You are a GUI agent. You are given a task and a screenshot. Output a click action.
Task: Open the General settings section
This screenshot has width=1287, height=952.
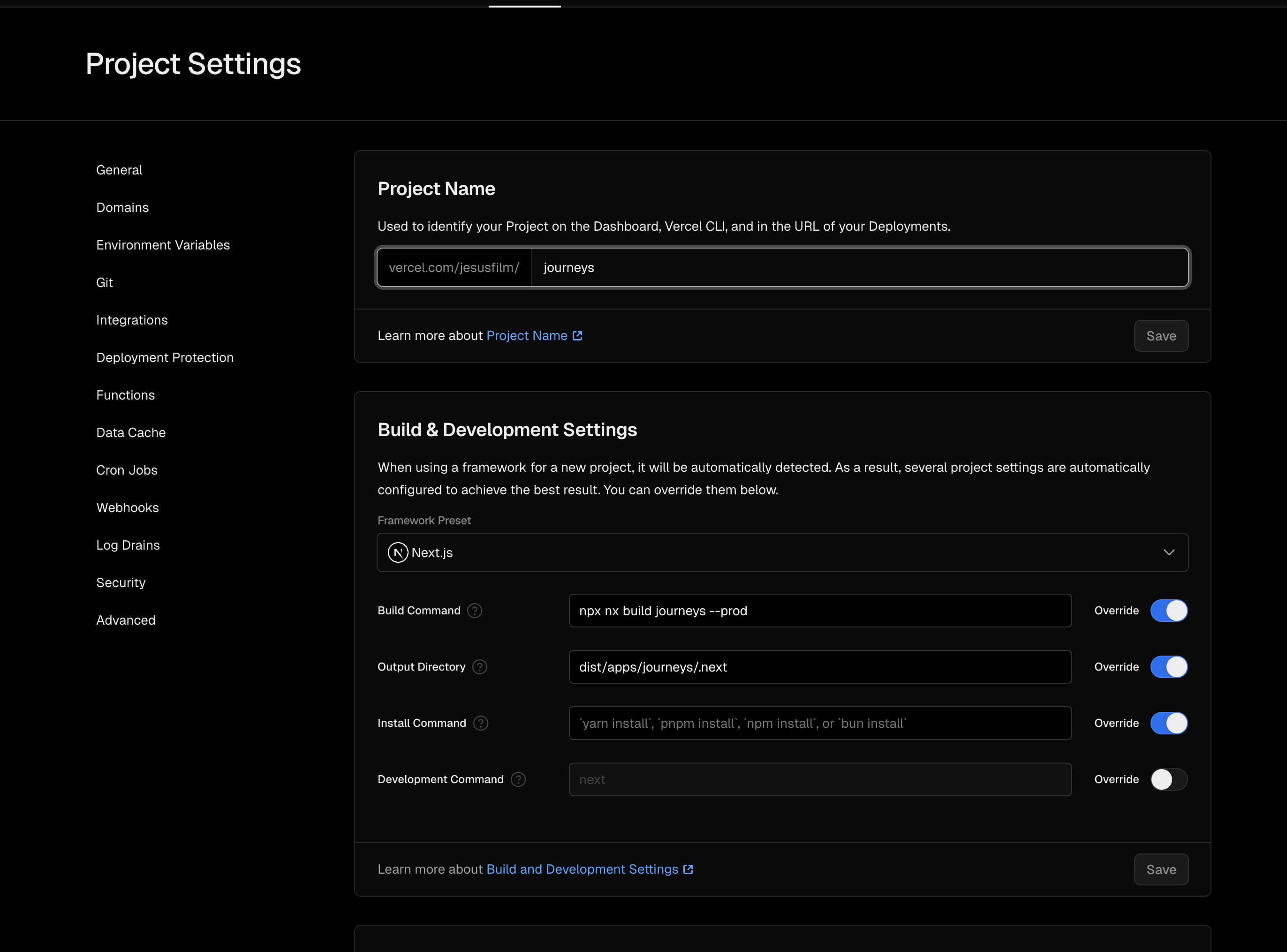119,170
